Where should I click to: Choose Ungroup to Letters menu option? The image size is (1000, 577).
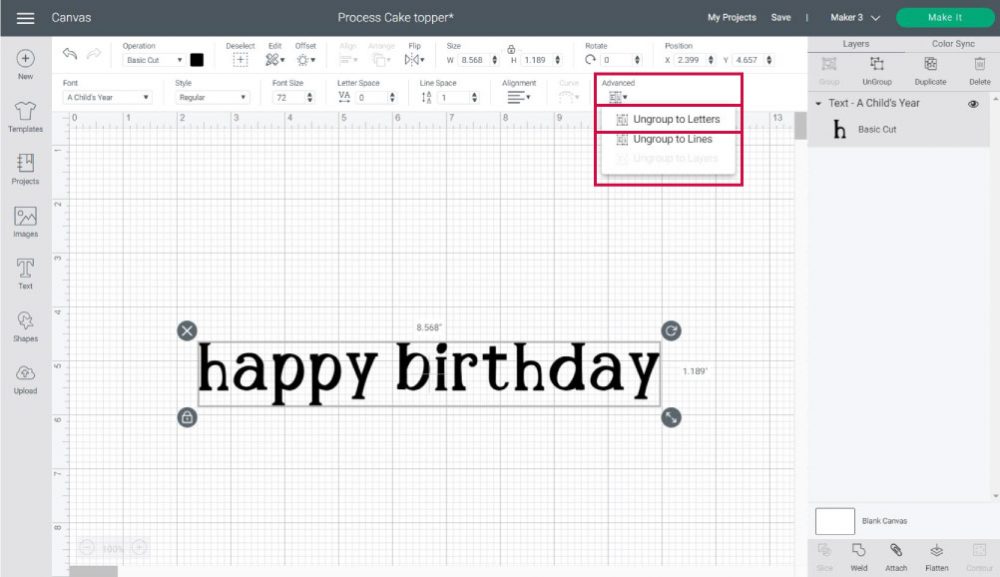(x=675, y=119)
